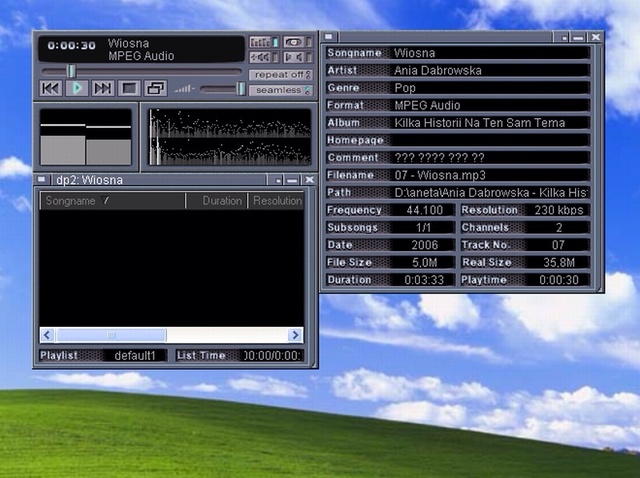Viewport: 640px width, 478px height.
Task: Click the overlapping windows button beside Stop
Action: 156,89
